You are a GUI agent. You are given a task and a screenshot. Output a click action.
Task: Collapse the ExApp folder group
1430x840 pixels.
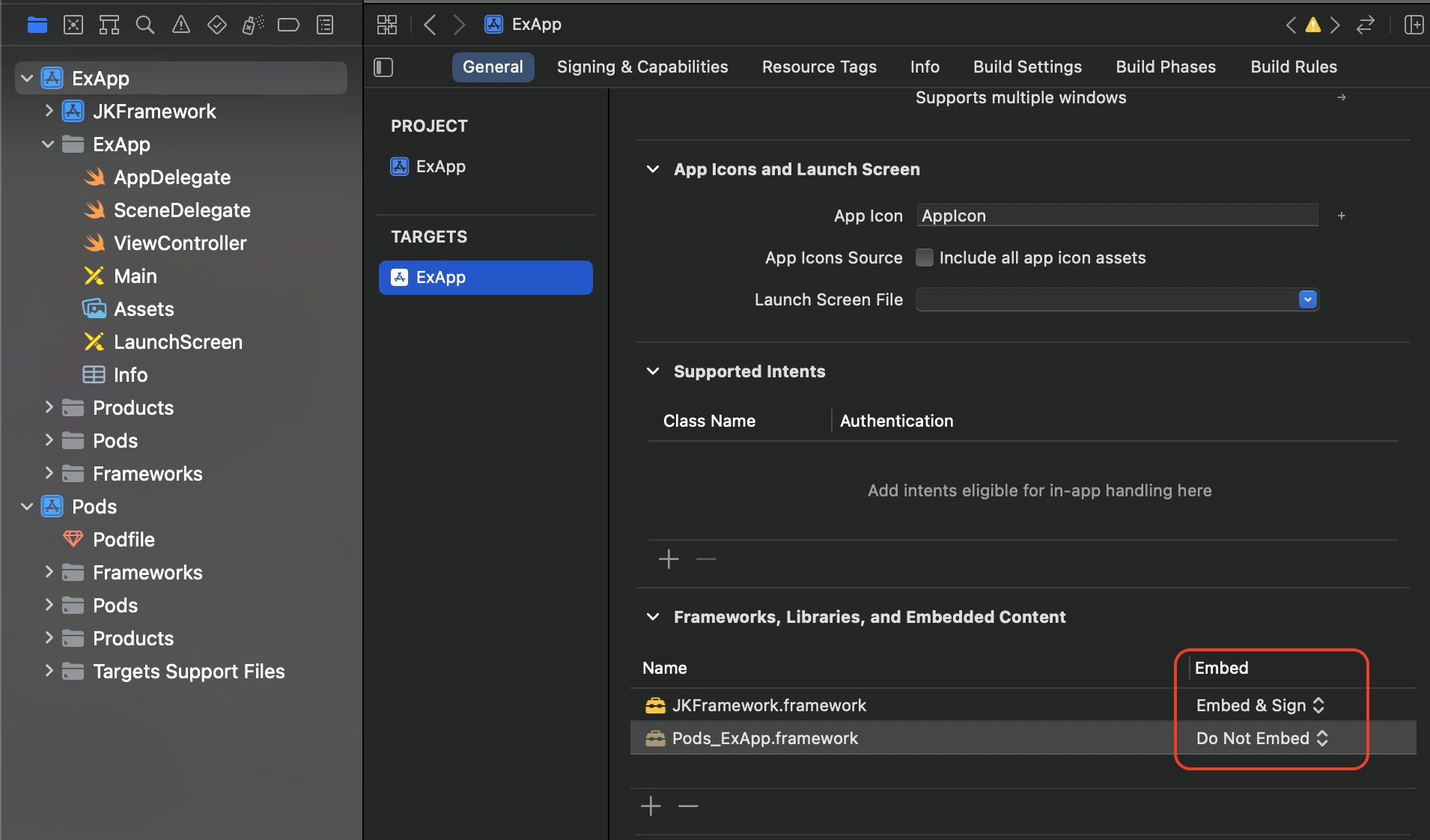(48, 144)
